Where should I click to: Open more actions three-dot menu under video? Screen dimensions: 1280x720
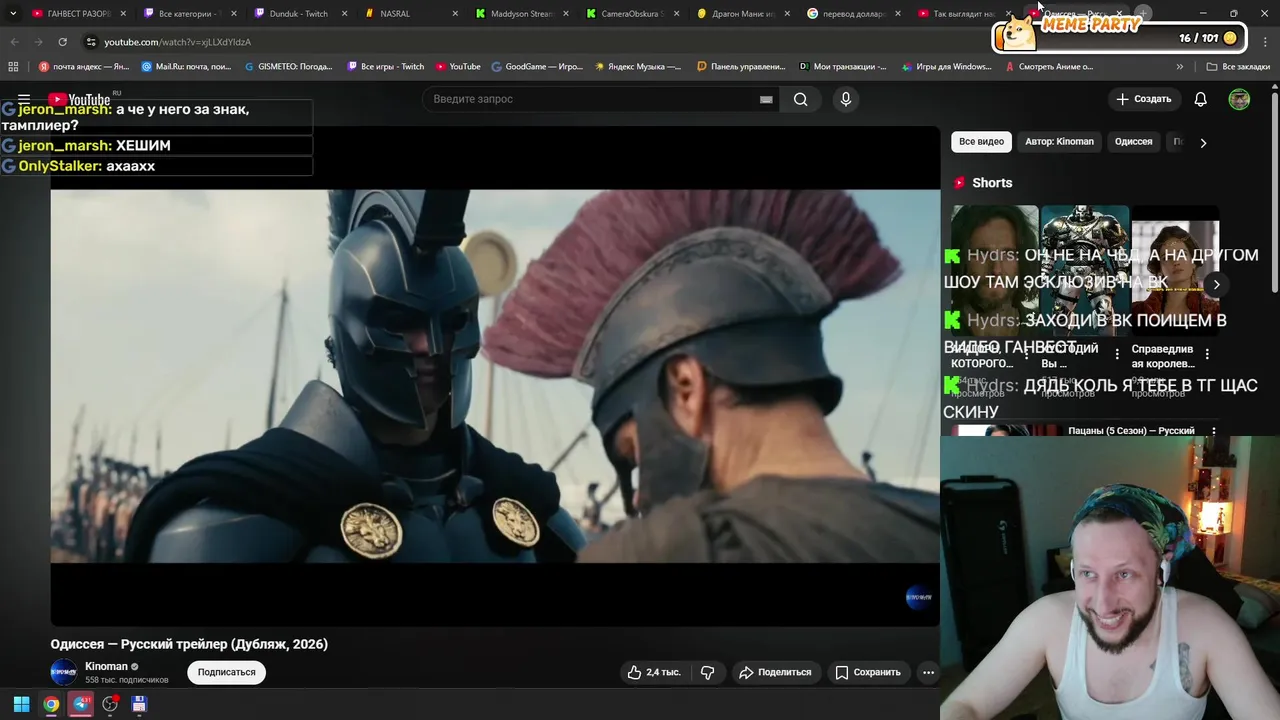pyautogui.click(x=928, y=672)
